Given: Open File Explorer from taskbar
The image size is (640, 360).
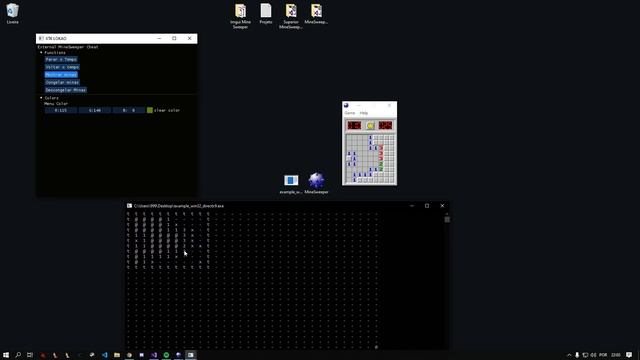Looking at the screenshot, I should 117,355.
